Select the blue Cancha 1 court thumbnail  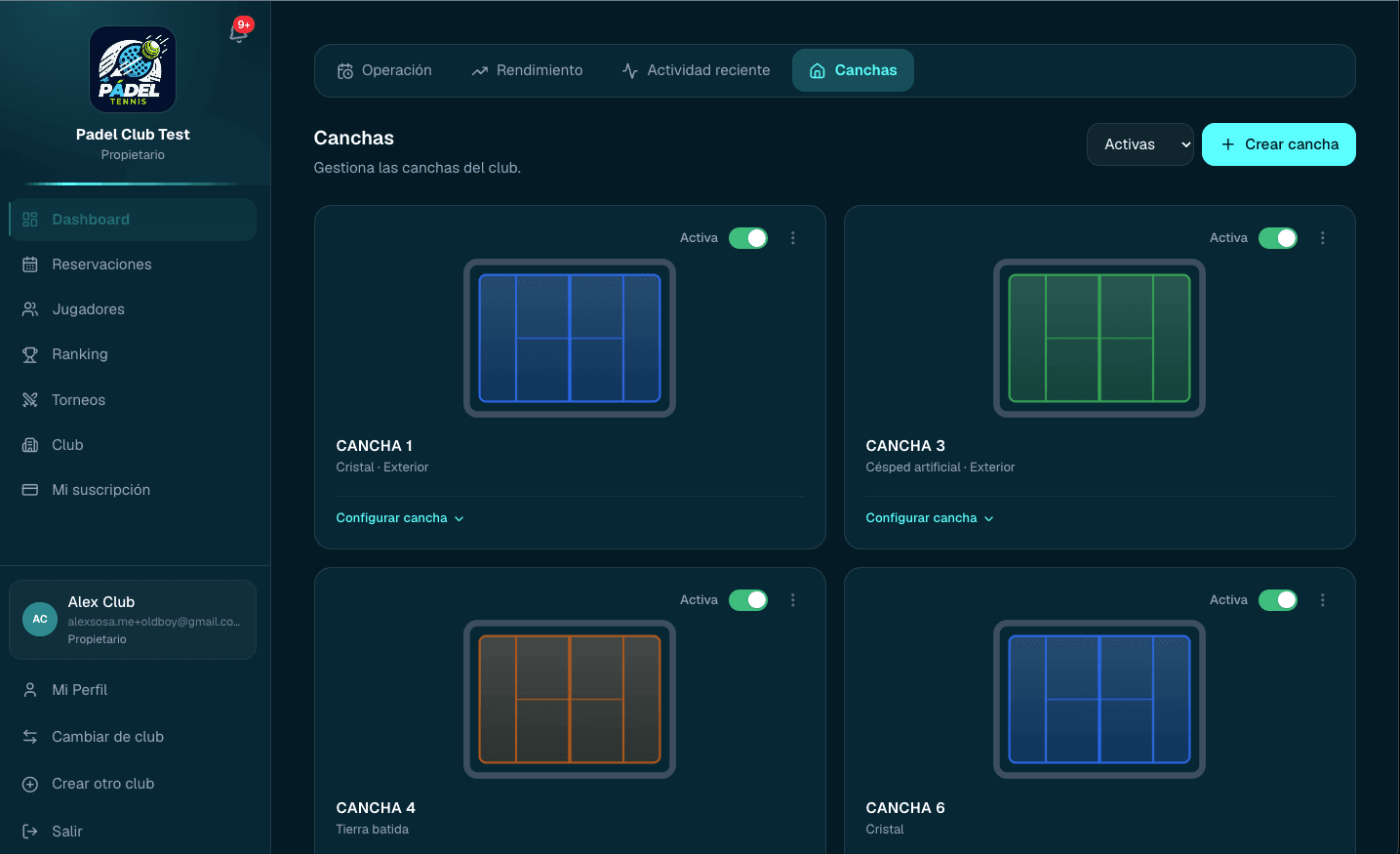[x=570, y=338]
